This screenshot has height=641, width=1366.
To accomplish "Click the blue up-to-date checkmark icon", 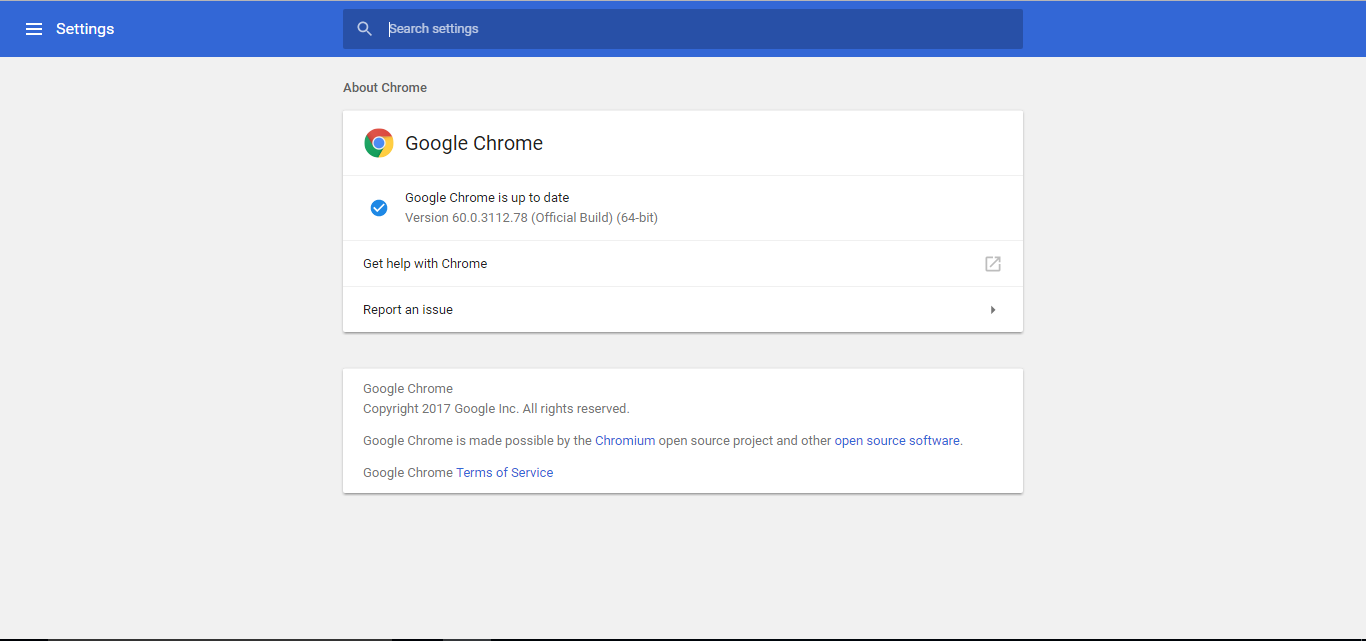I will pos(379,208).
